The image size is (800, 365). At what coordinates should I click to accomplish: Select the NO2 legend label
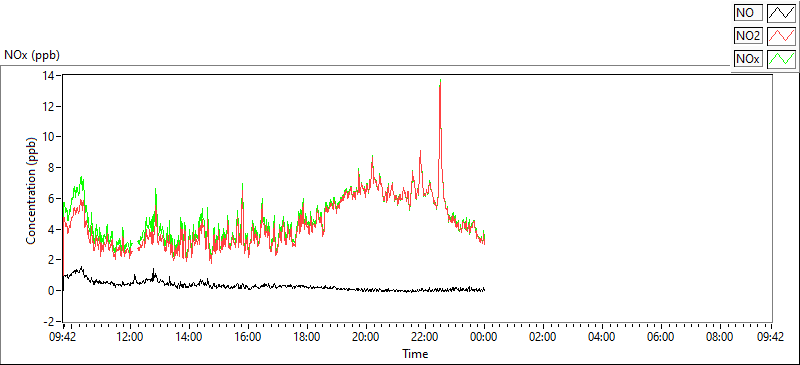748,36
